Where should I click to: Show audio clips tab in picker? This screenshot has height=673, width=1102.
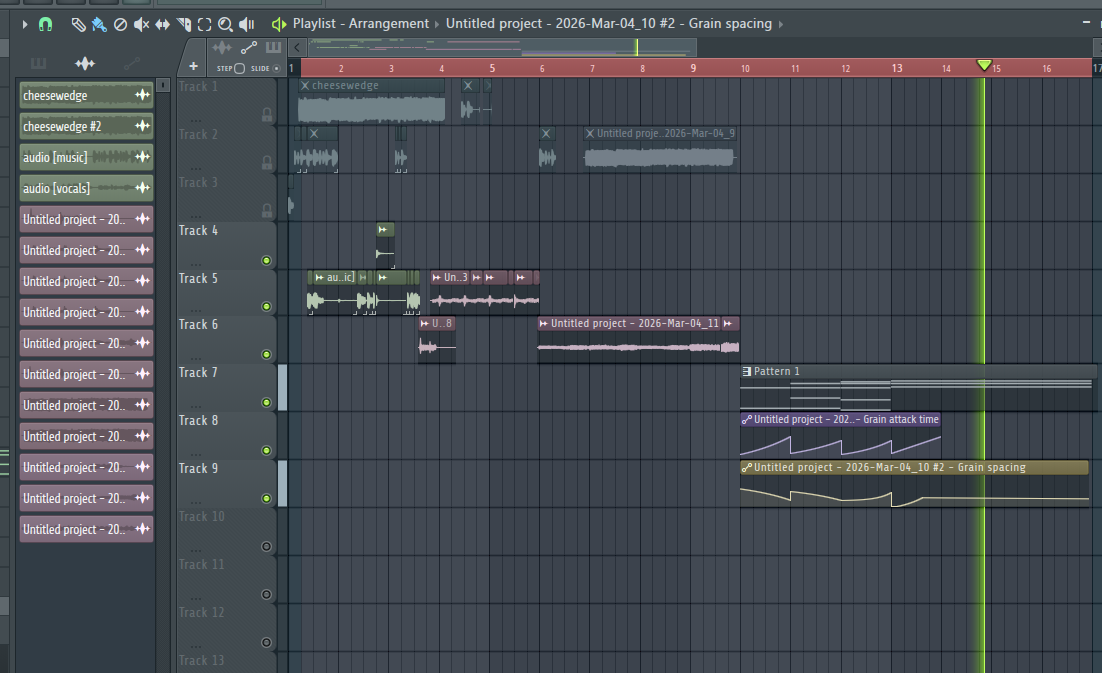click(x=85, y=64)
